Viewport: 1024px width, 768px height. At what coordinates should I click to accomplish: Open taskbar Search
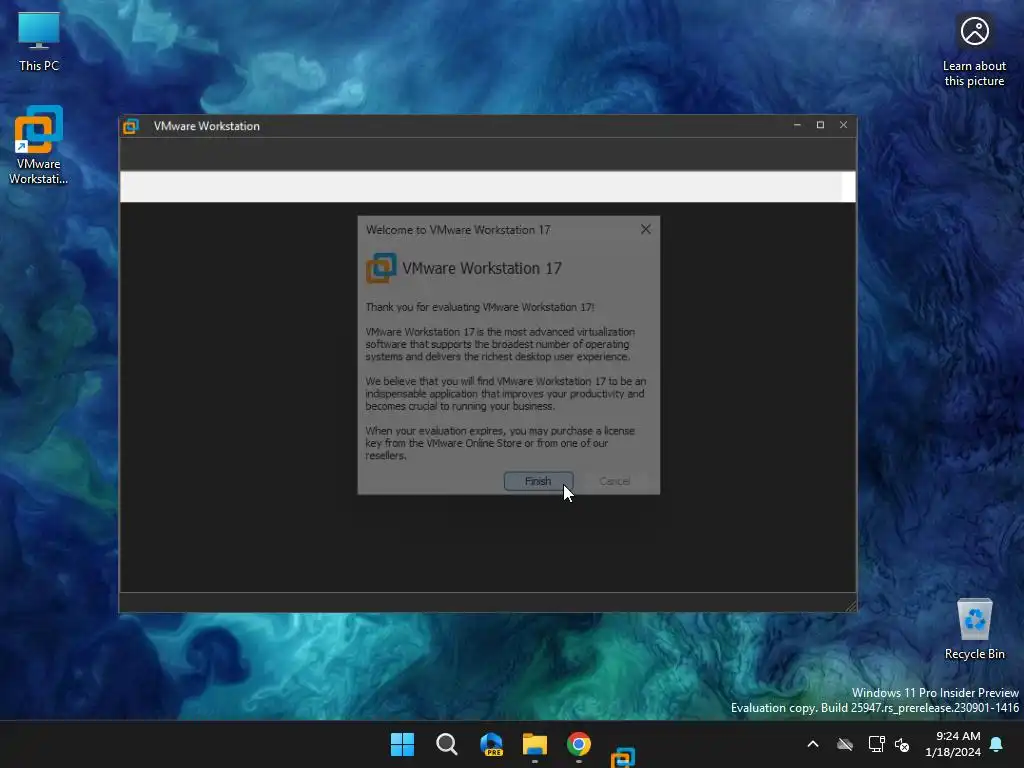tap(447, 744)
